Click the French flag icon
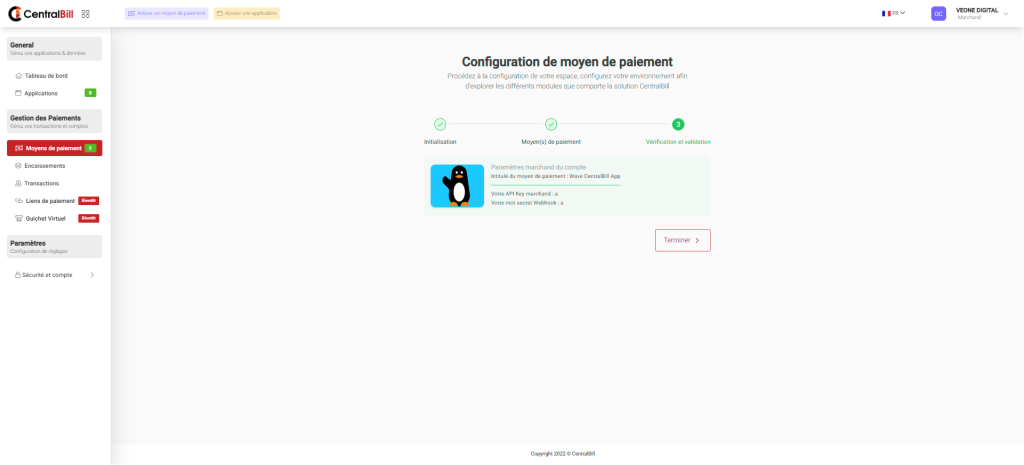This screenshot has height=465, width=1024. point(886,13)
